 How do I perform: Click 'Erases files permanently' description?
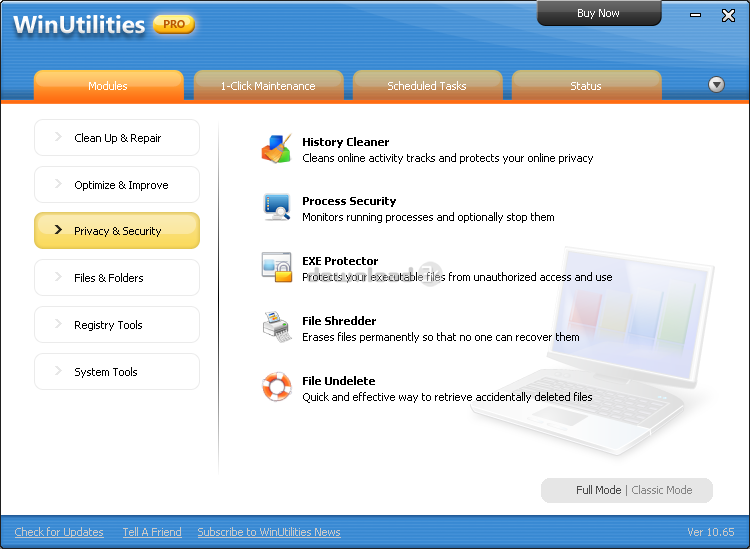click(x=441, y=337)
